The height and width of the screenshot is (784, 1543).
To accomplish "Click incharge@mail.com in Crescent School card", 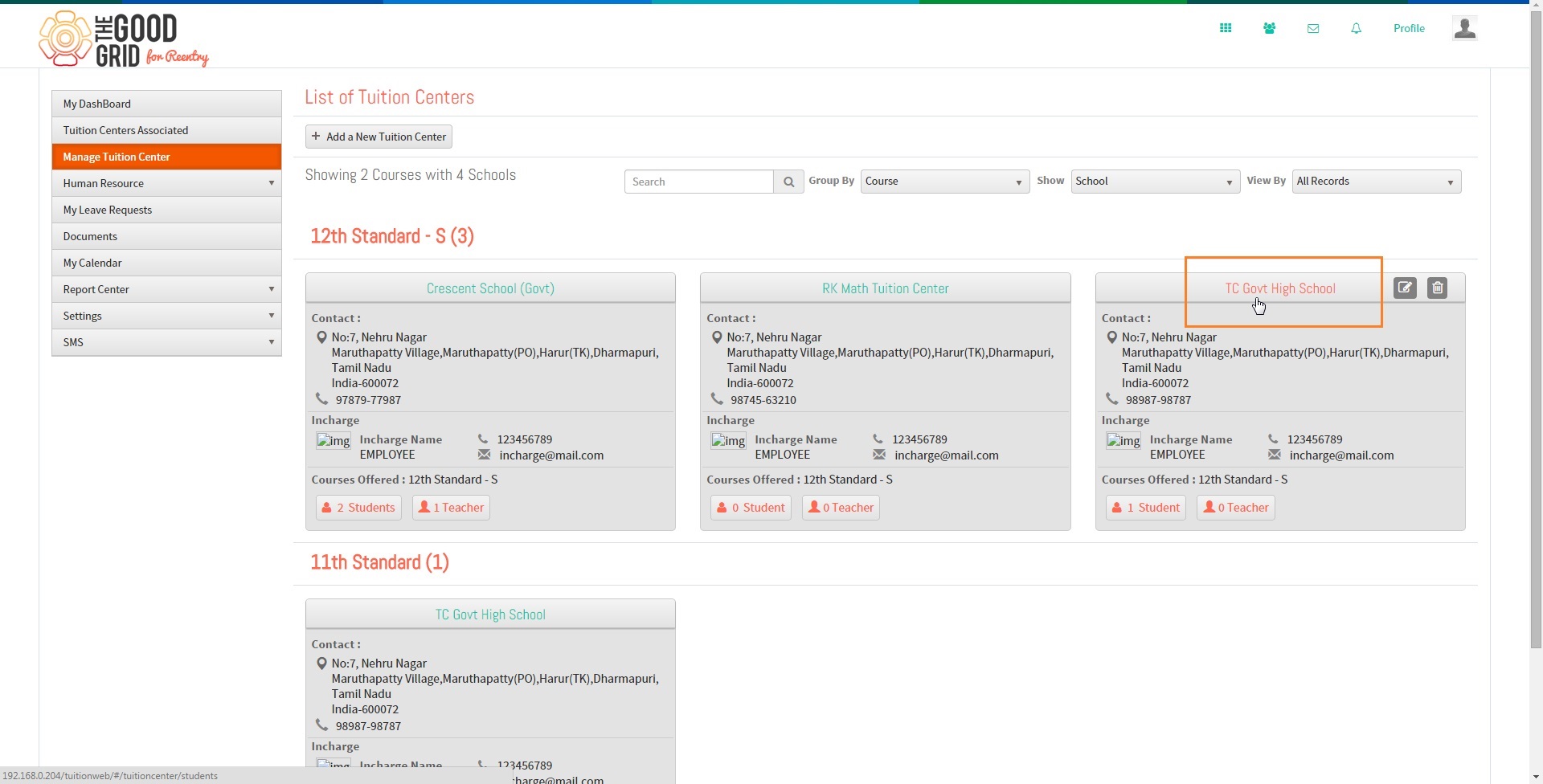I will (551, 455).
